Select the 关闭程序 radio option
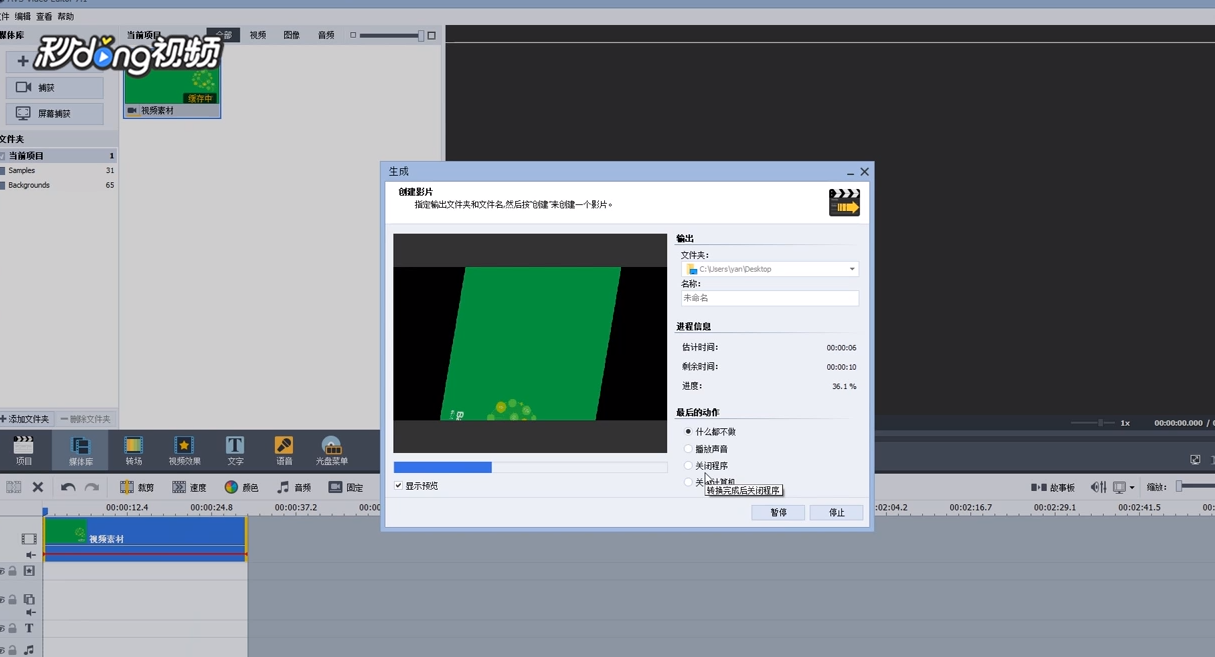Viewport: 1215px width, 657px height. (688, 465)
